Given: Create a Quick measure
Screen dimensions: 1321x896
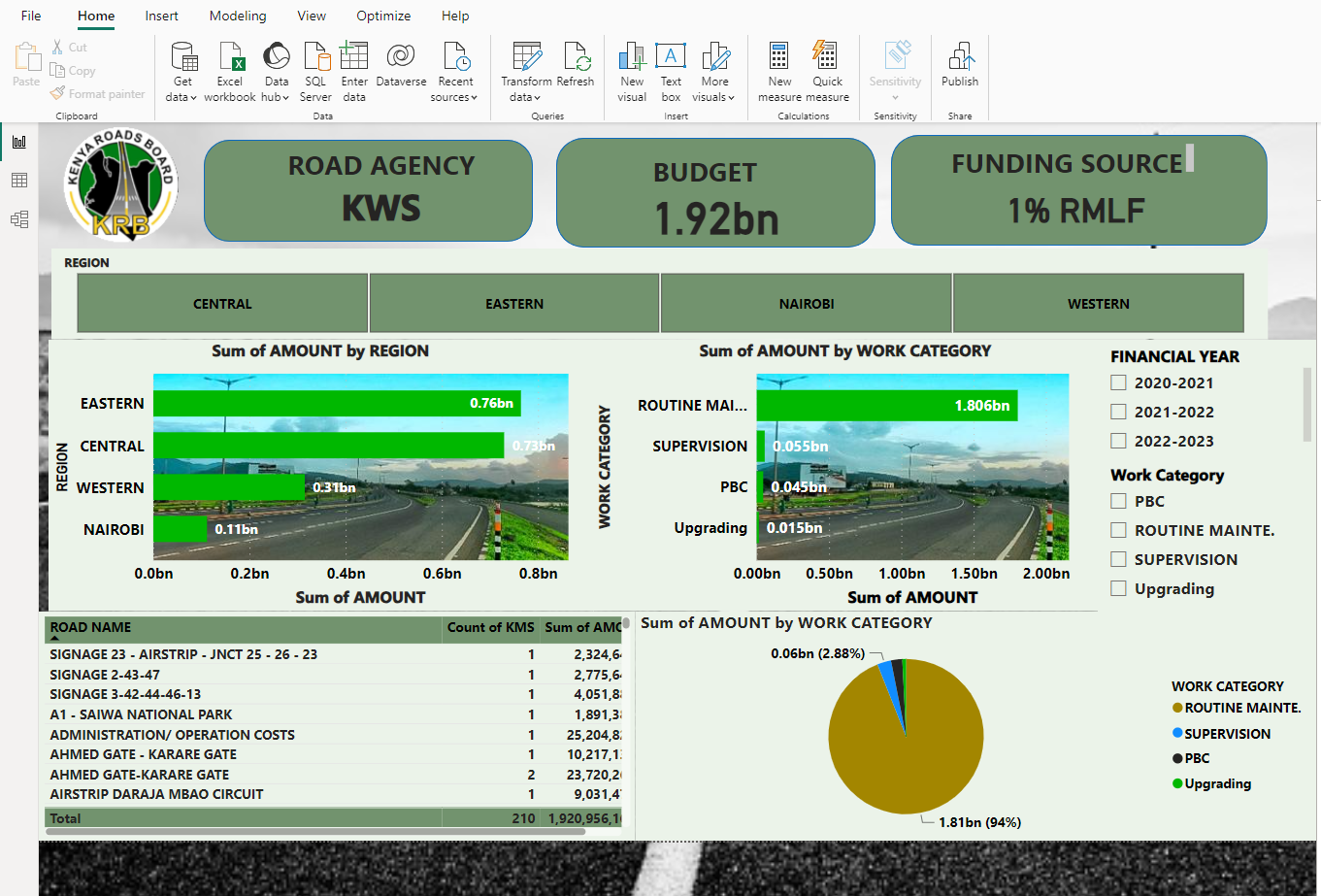Looking at the screenshot, I should 827,58.
